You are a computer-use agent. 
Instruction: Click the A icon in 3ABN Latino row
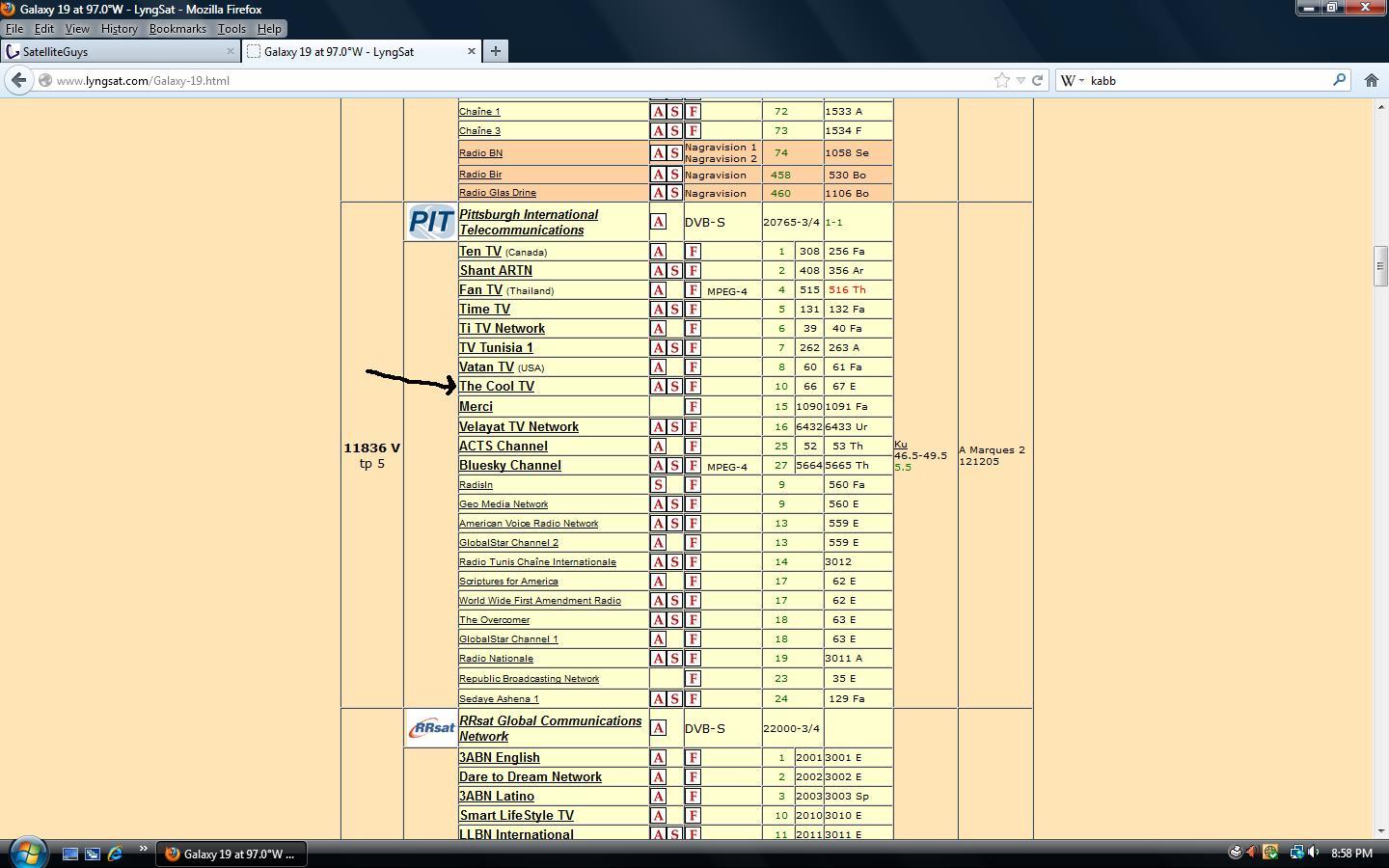tap(658, 797)
